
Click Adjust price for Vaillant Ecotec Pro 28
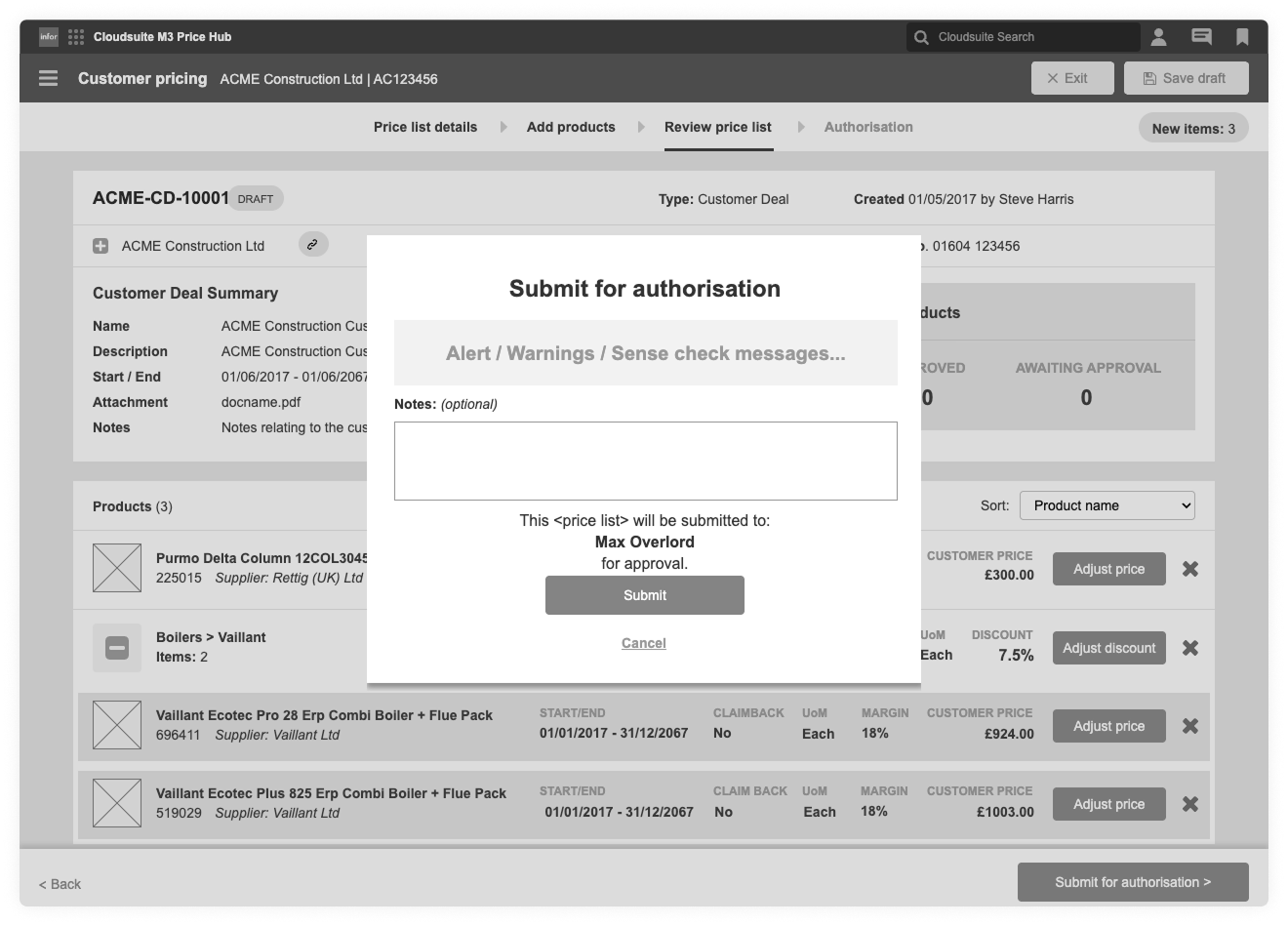pos(1109,726)
